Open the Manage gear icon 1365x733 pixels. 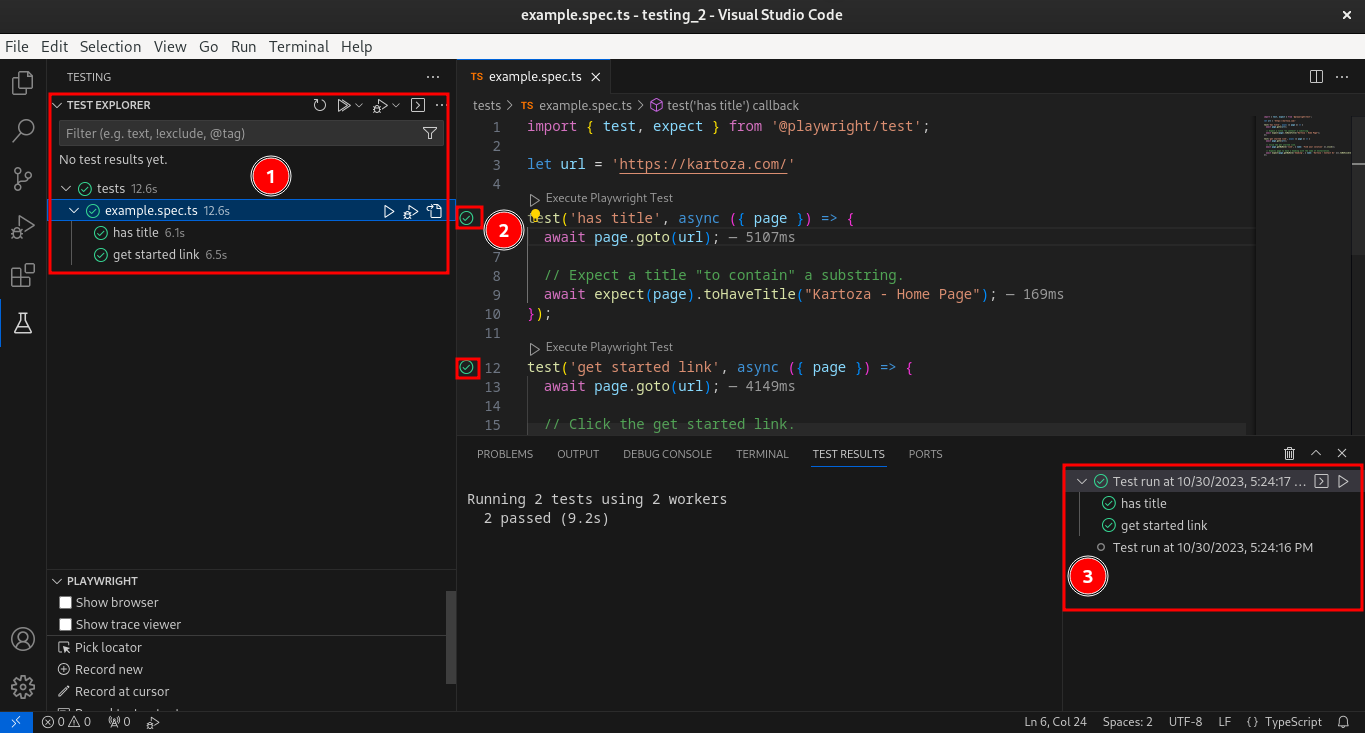[x=23, y=687]
